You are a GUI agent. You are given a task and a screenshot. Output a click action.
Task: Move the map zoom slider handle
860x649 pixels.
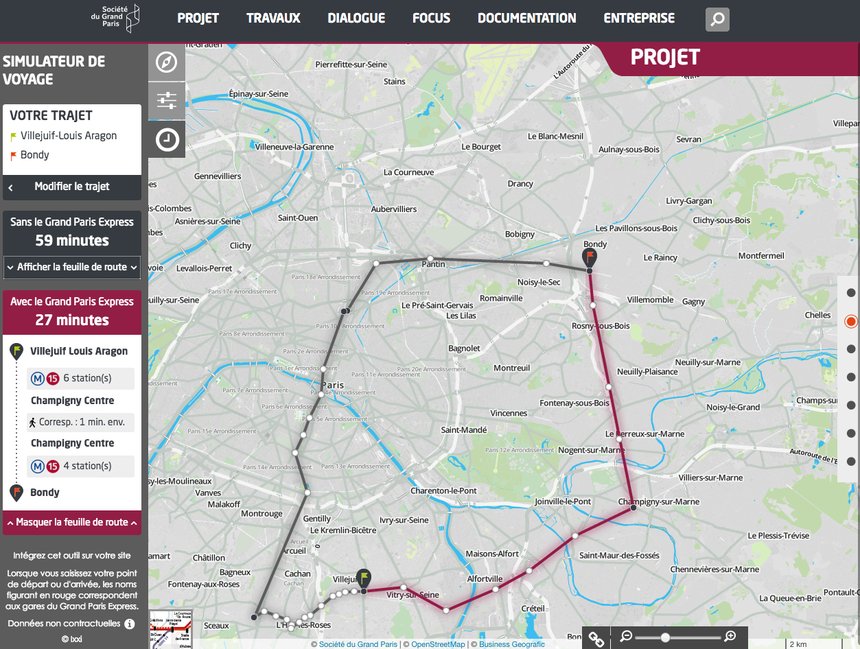pyautogui.click(x=665, y=637)
